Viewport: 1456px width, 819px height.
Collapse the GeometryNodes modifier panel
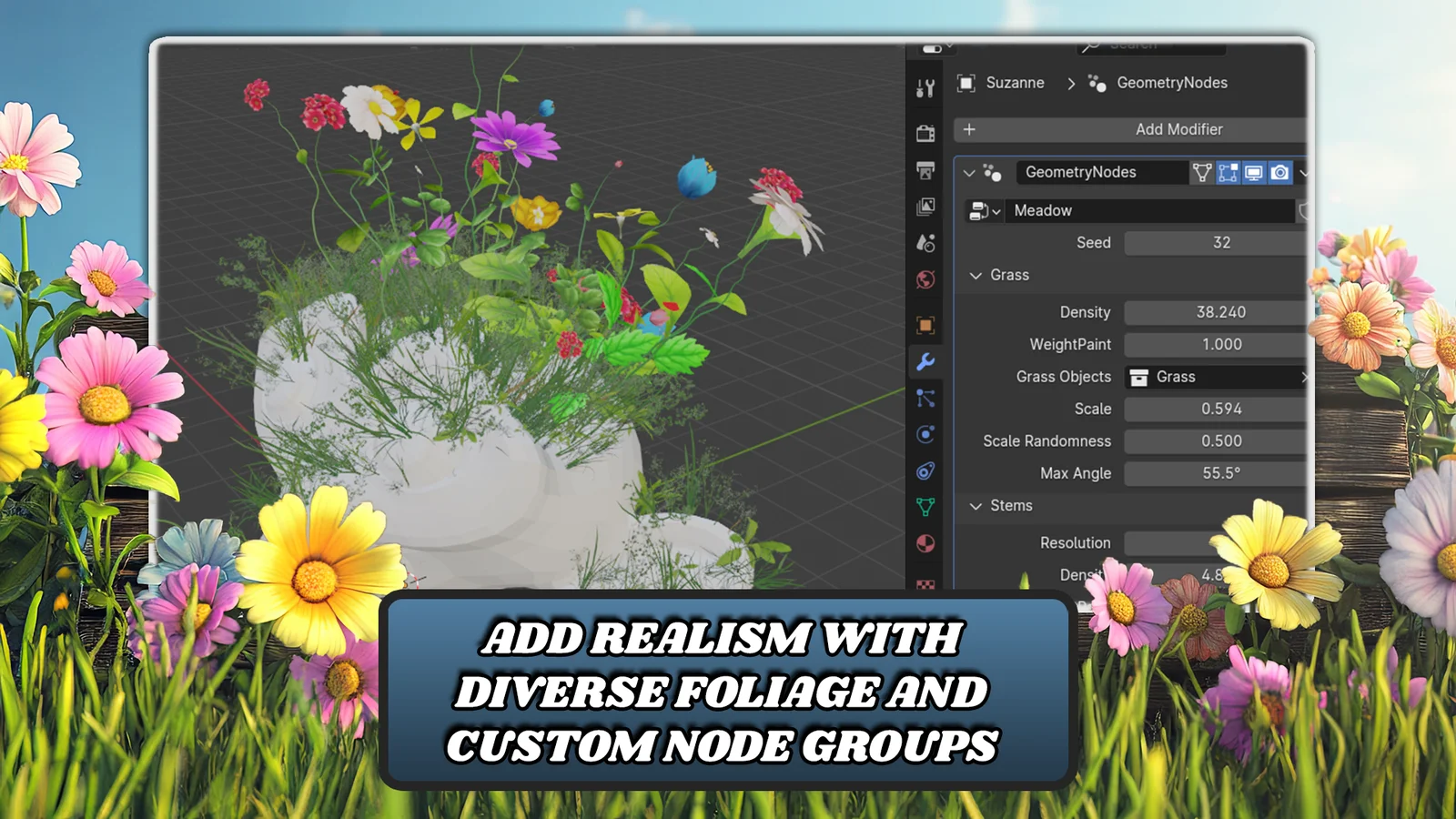click(x=968, y=172)
